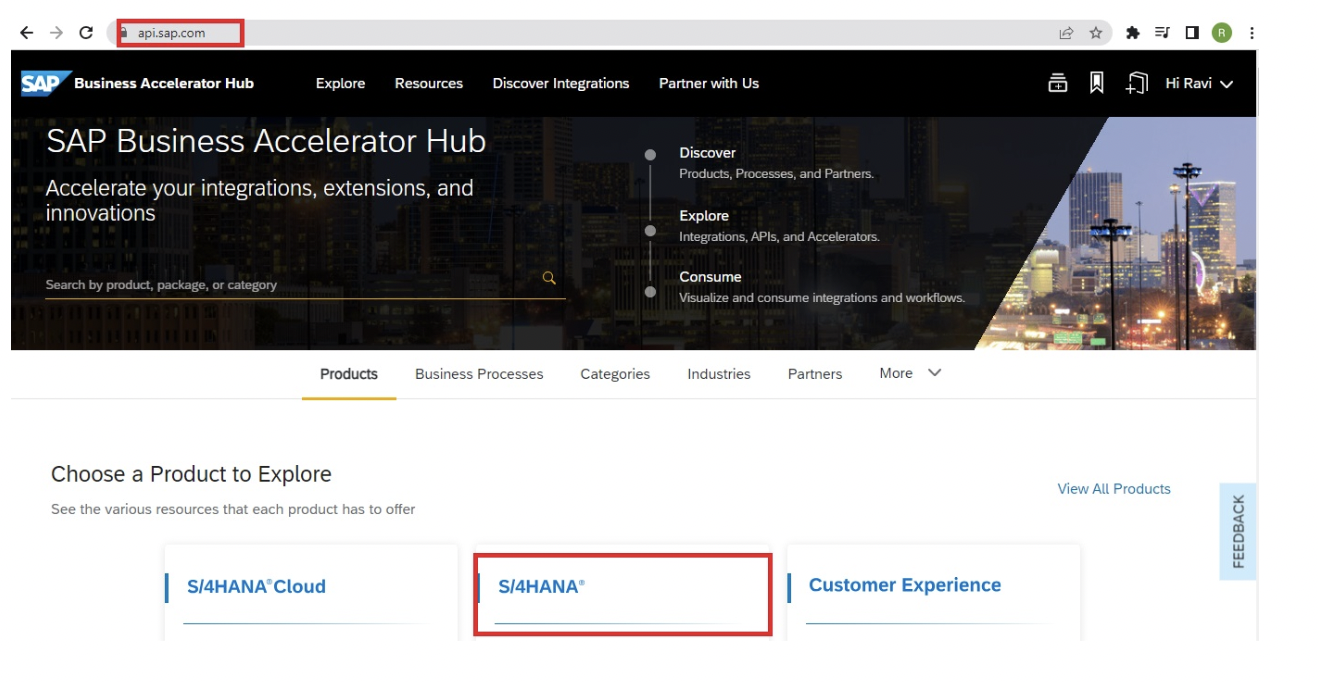The width and height of the screenshot is (1318, 682).
Task: Click the Business Accelerator Hub title
Action: click(164, 83)
